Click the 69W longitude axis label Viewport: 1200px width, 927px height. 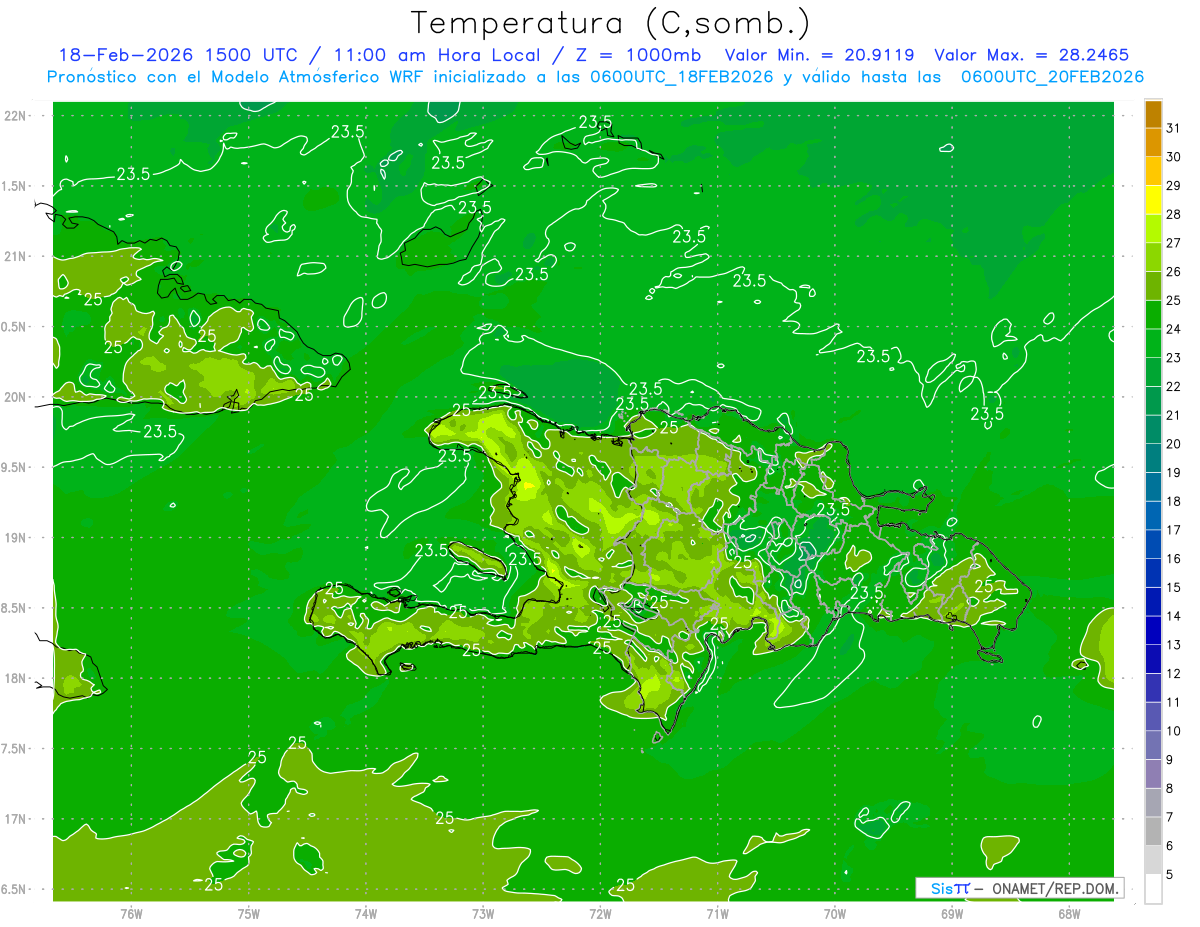[952, 913]
